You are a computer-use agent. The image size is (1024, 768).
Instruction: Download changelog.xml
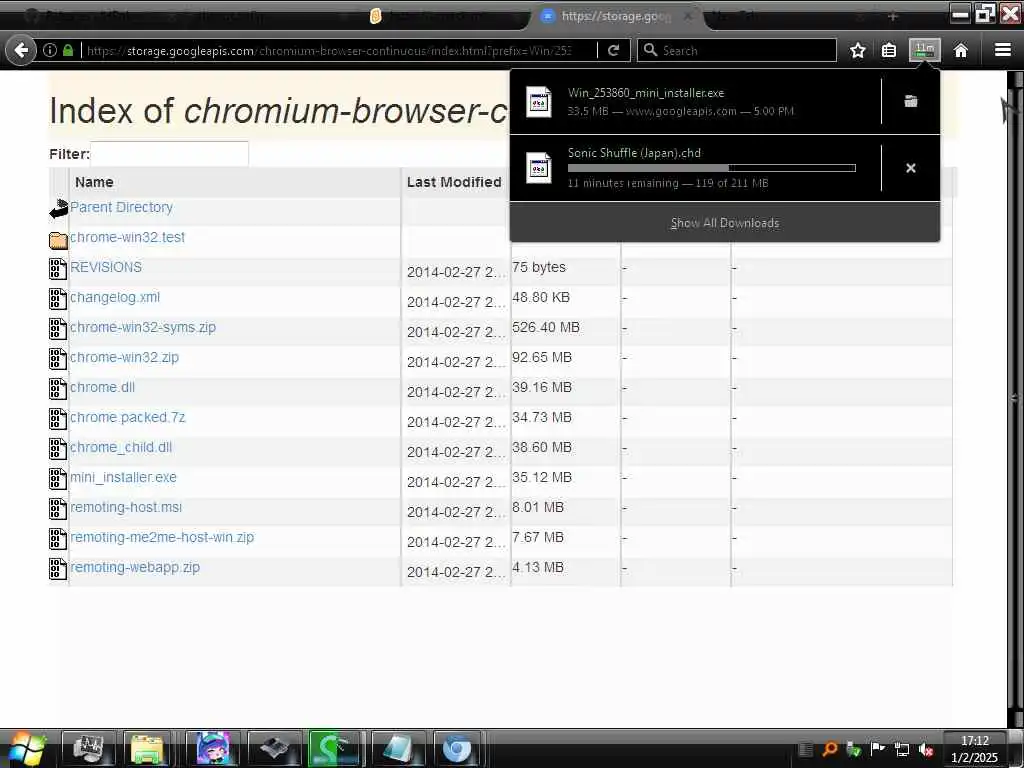tap(115, 297)
